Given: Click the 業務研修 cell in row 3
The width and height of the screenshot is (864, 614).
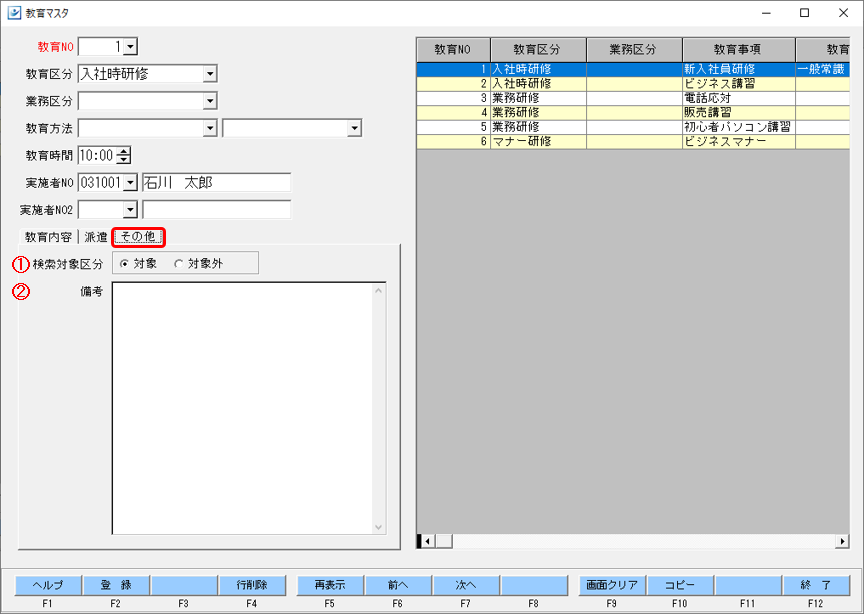Looking at the screenshot, I should (x=538, y=98).
